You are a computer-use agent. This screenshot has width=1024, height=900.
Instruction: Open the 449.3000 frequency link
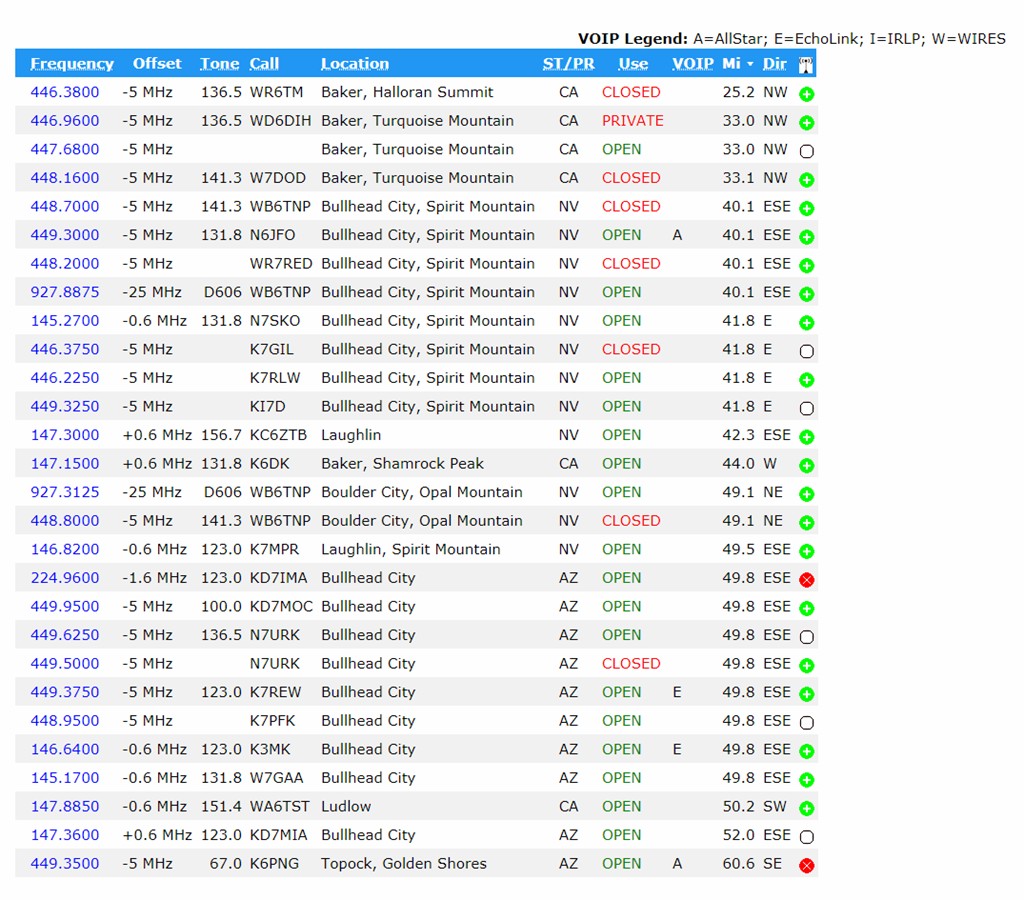(65, 235)
